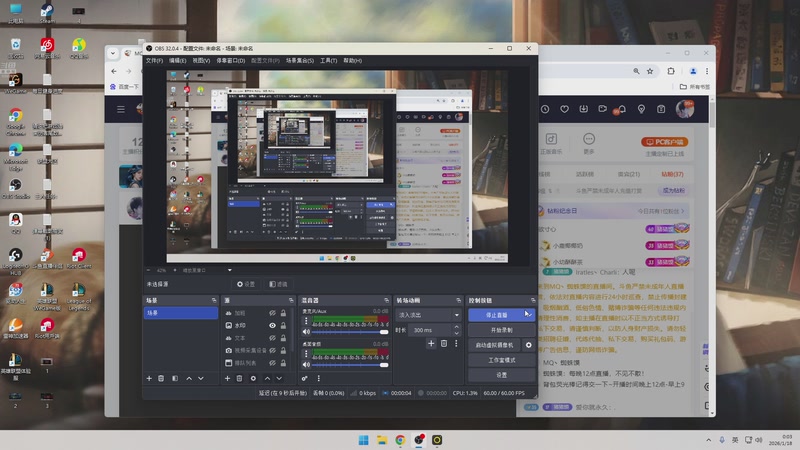Show hidden system tray icons chevron
The height and width of the screenshot is (450, 800).
708,440
